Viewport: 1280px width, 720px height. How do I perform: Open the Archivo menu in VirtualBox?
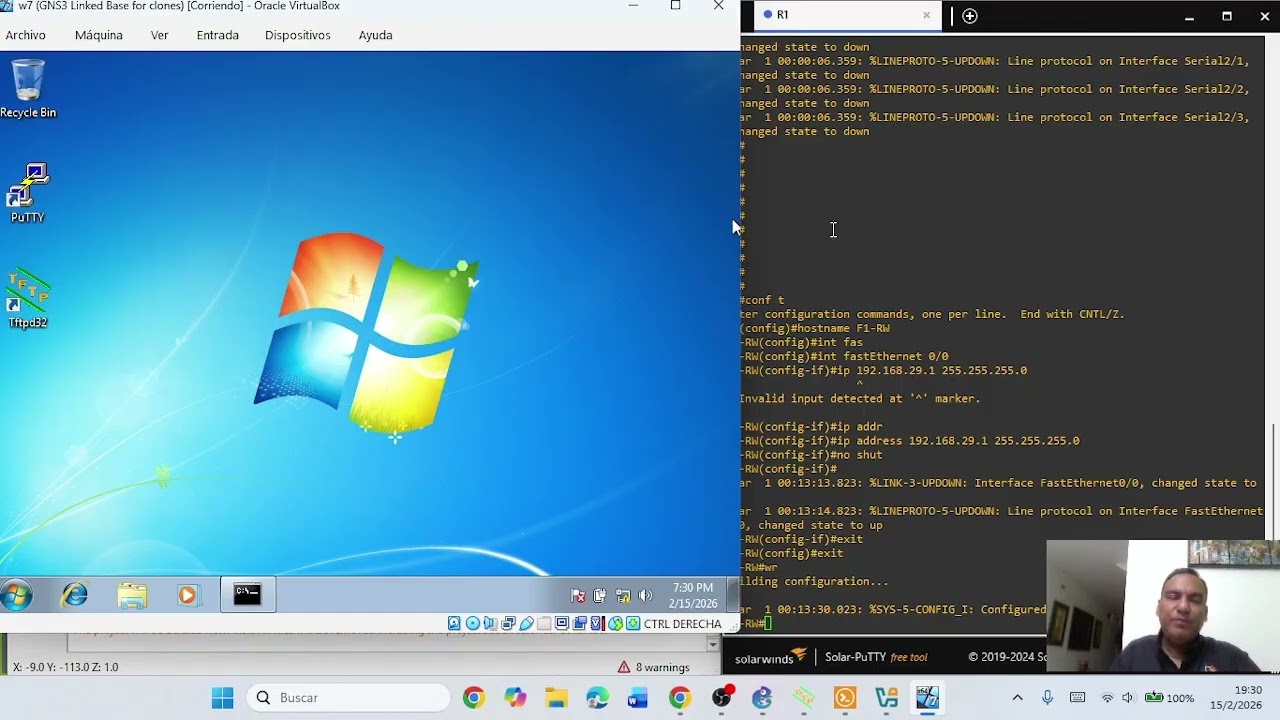click(26, 35)
